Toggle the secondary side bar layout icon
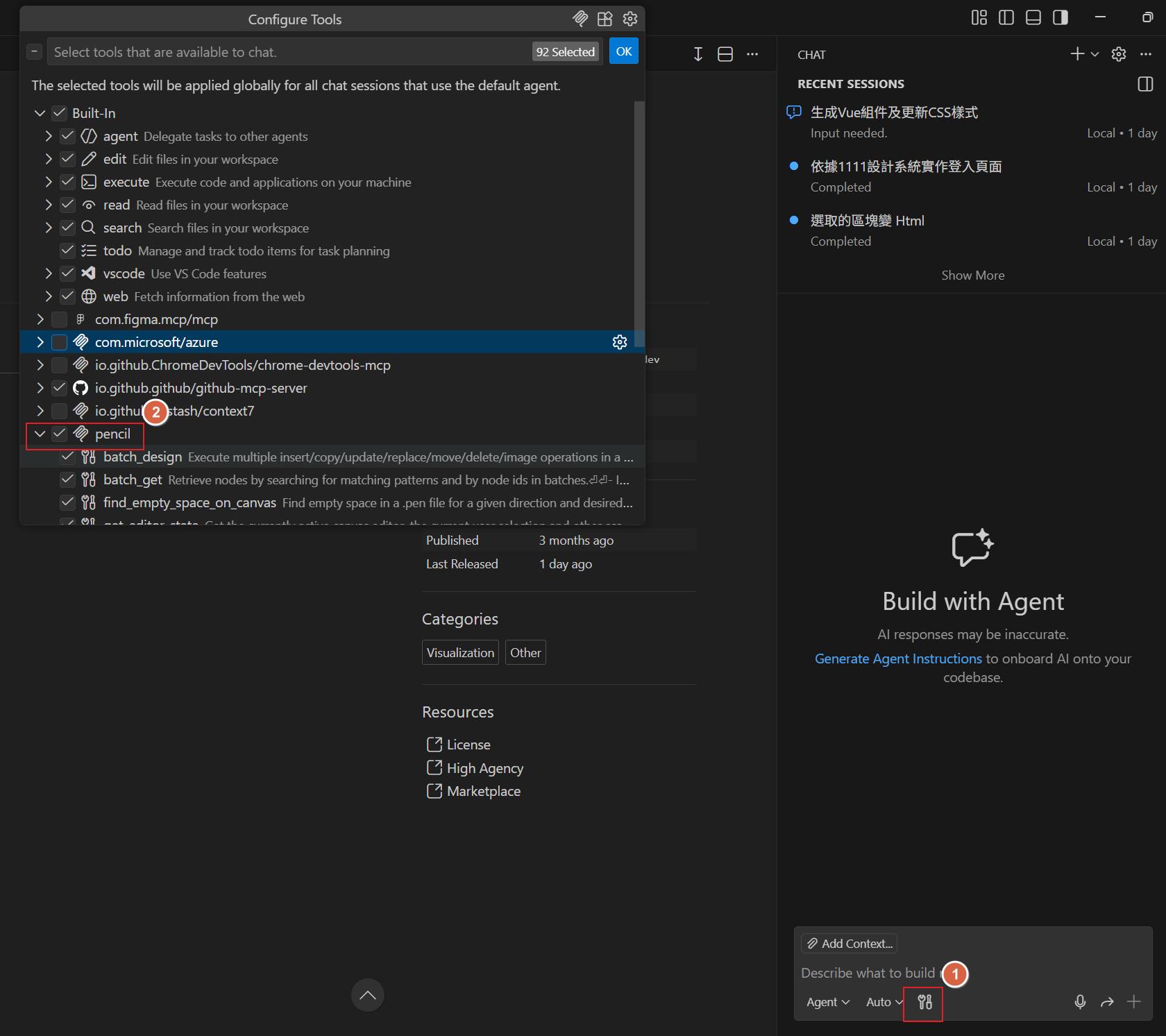The image size is (1166, 1036). click(x=1060, y=17)
